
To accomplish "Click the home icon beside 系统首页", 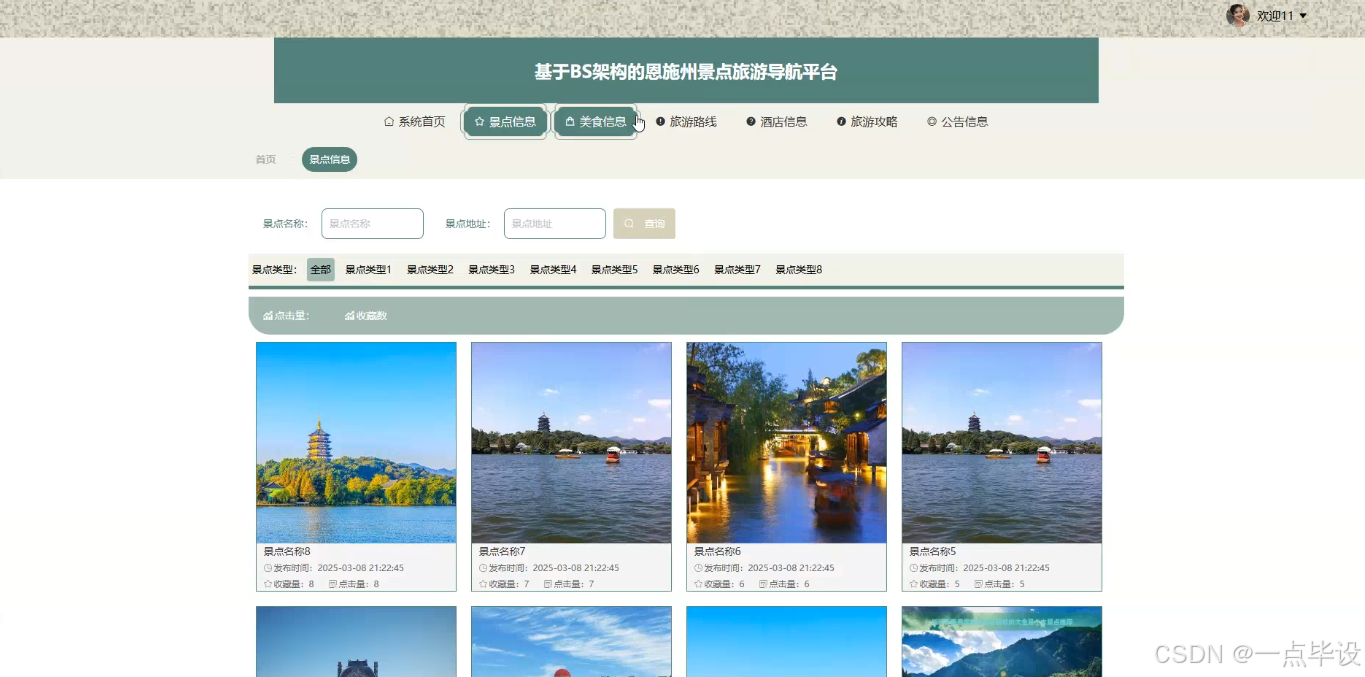I will click(389, 122).
